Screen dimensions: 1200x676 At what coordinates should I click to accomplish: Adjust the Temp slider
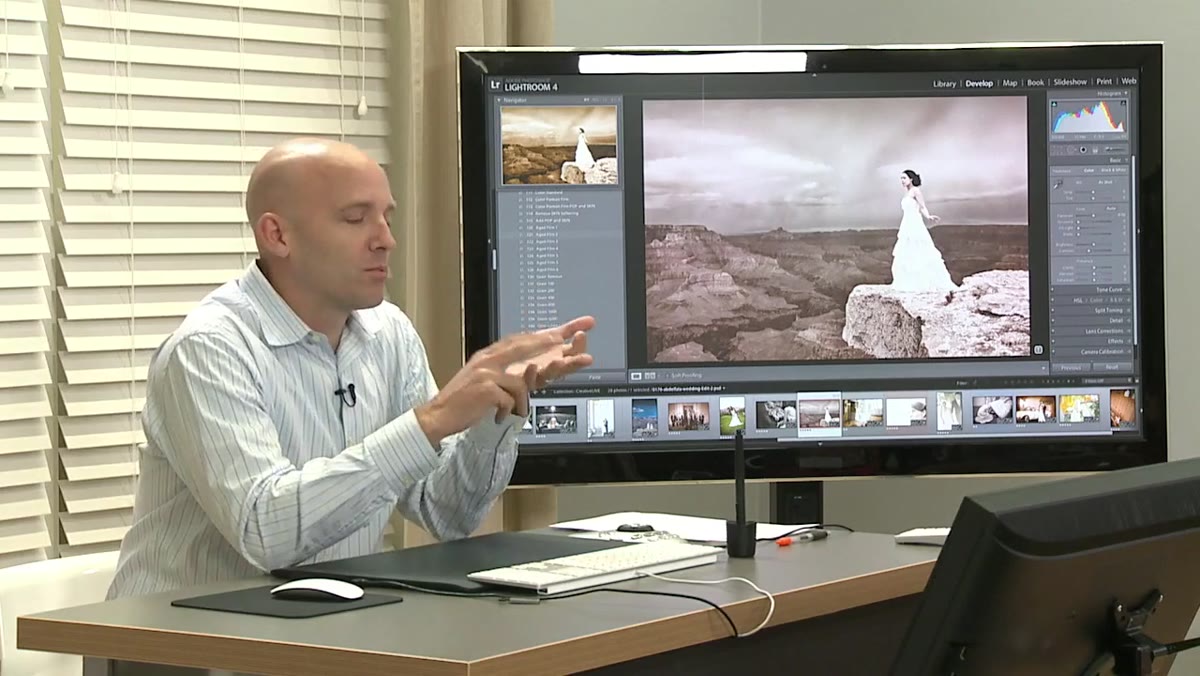(x=1091, y=192)
